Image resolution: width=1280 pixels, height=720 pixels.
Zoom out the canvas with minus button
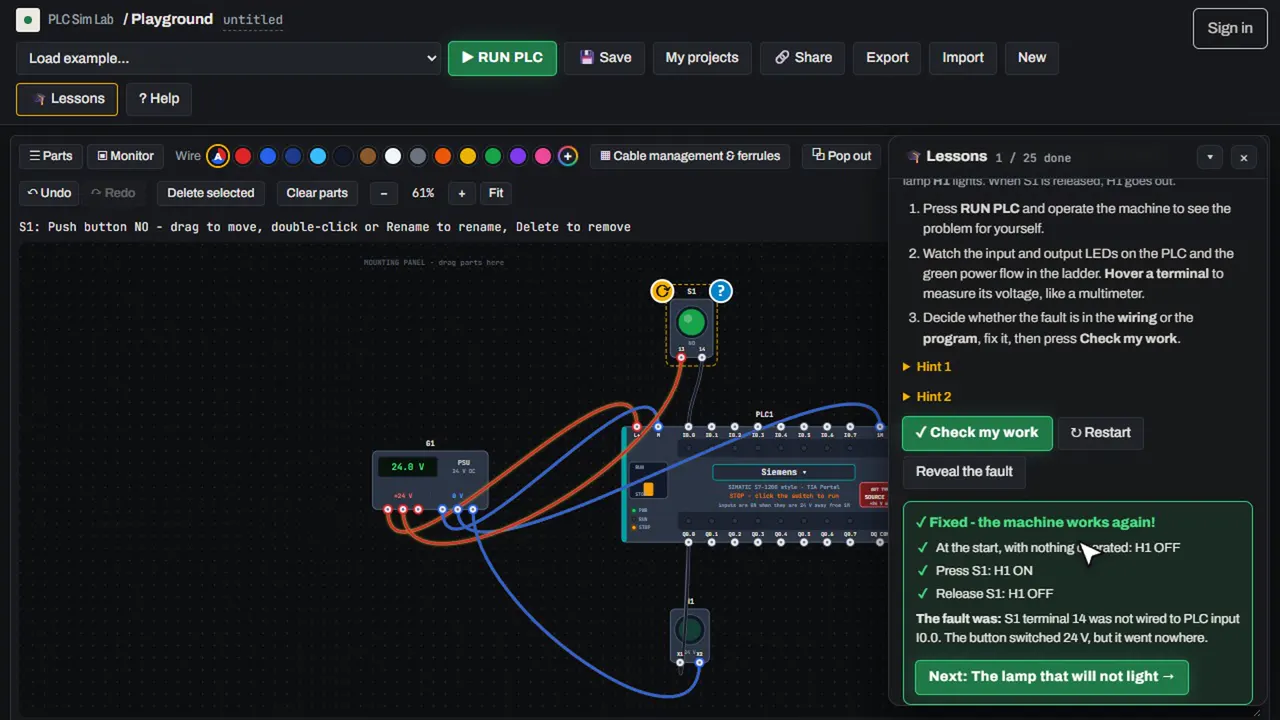point(384,193)
